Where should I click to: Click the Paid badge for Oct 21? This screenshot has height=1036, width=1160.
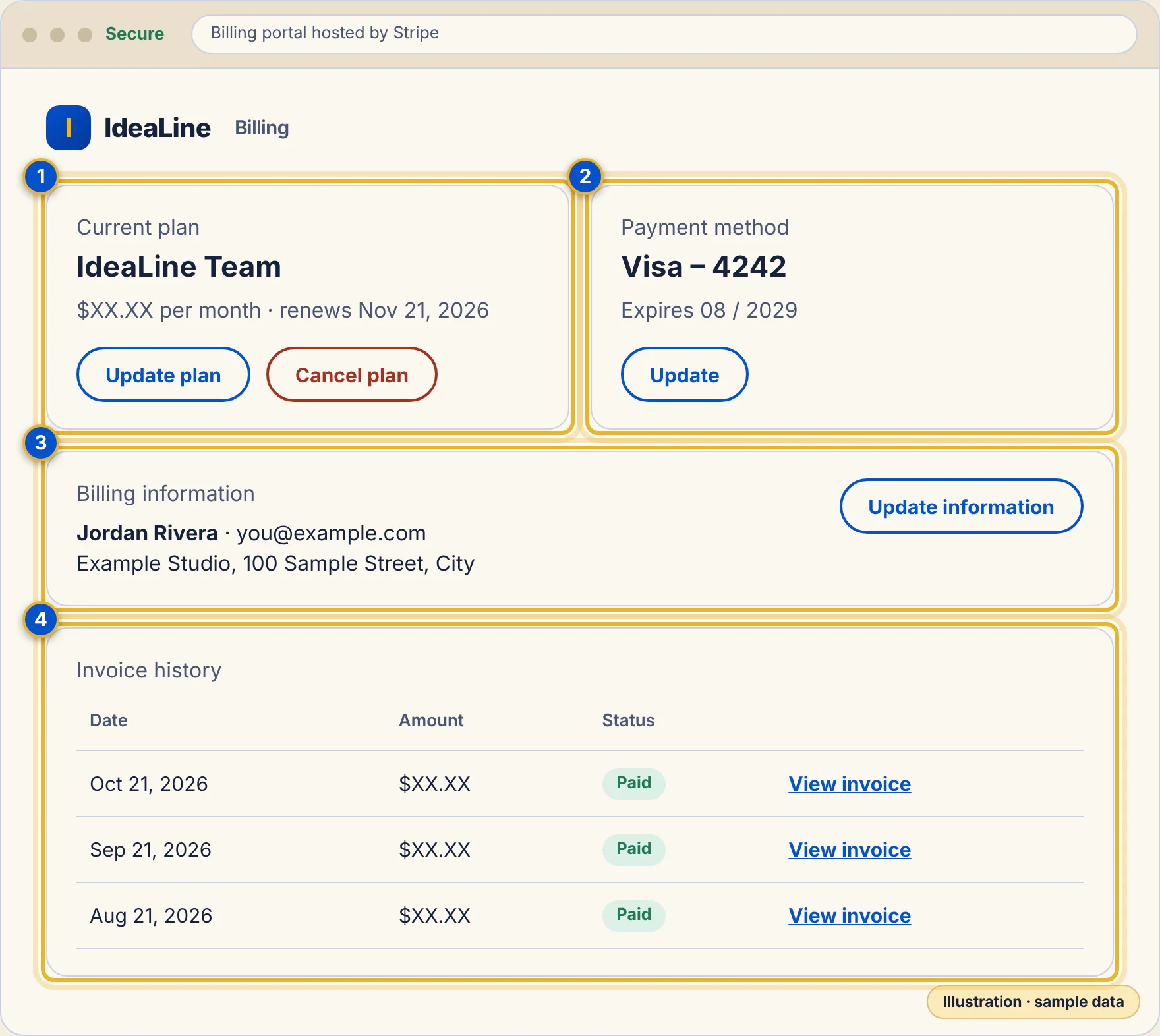click(633, 783)
